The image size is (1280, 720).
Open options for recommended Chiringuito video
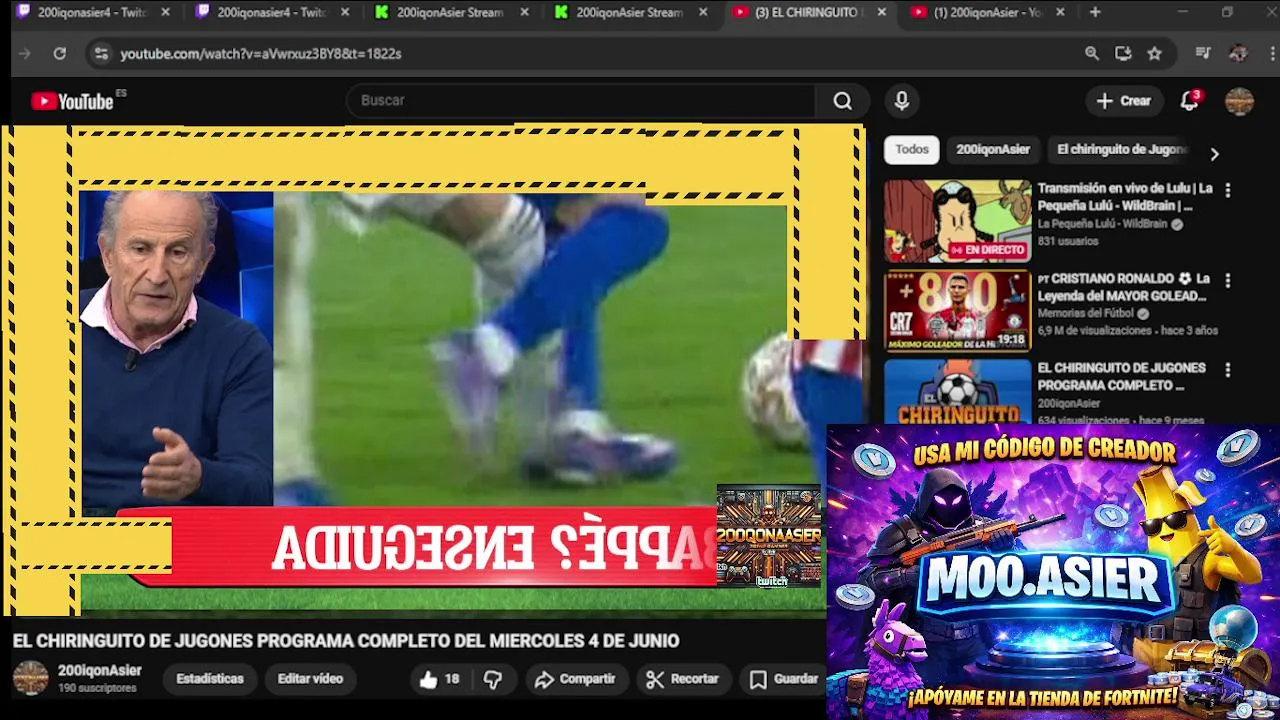pos(1227,370)
